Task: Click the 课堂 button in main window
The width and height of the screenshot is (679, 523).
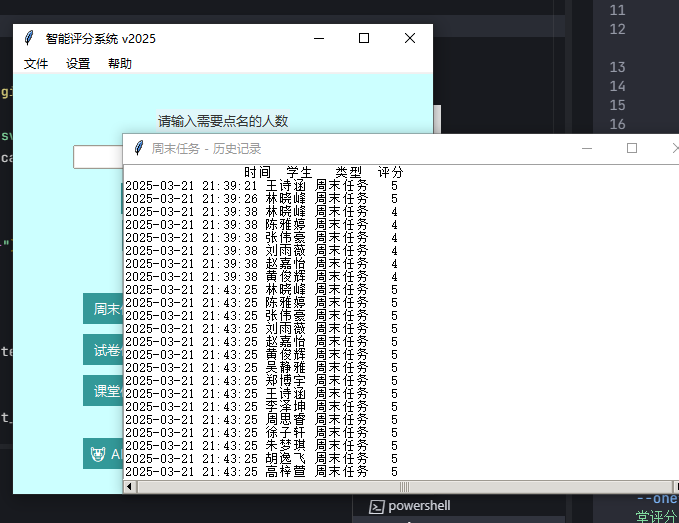Action: [x=103, y=391]
